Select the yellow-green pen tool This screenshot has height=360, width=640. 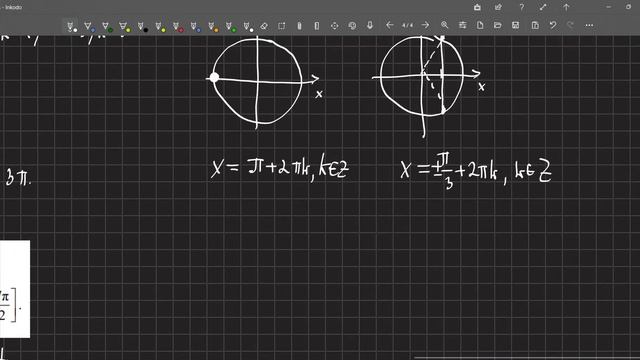coord(160,26)
